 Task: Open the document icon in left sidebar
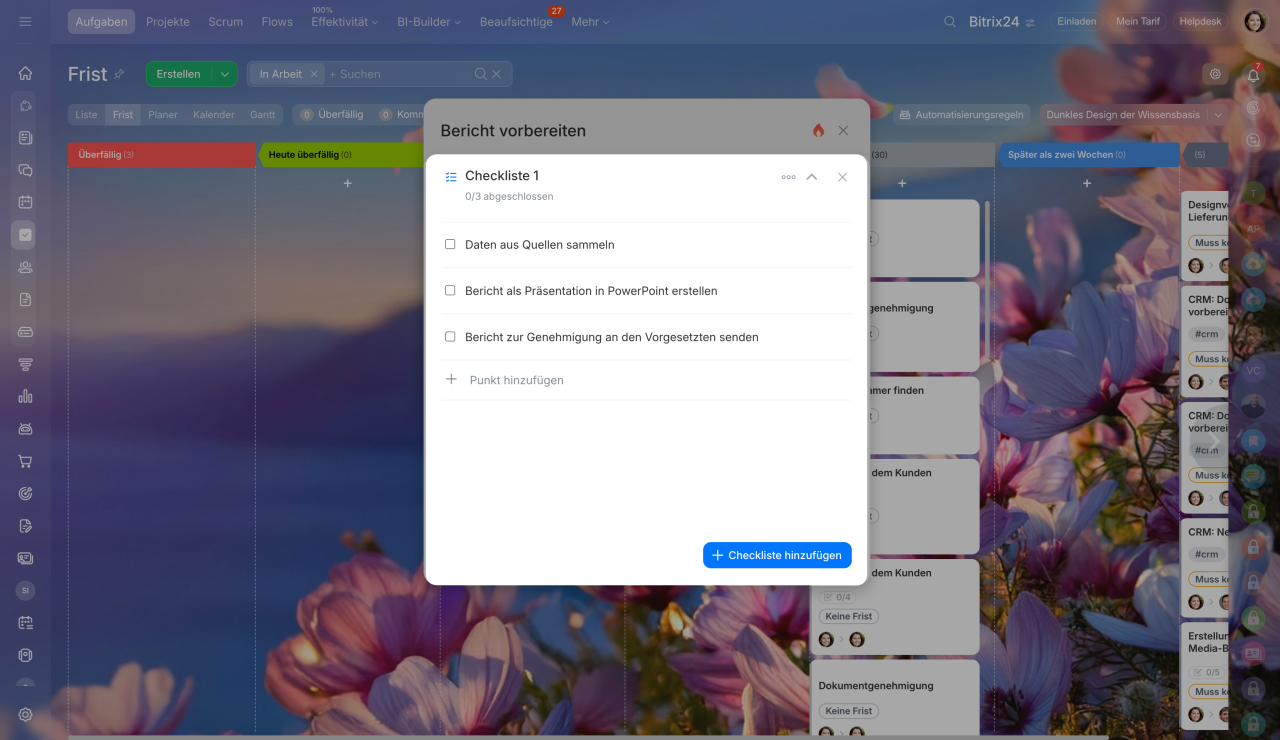[x=25, y=299]
